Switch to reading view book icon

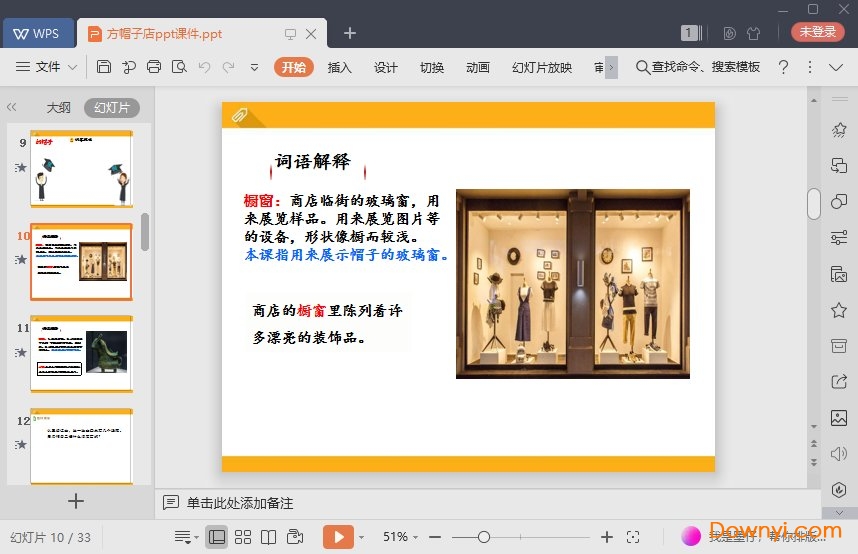[268, 537]
